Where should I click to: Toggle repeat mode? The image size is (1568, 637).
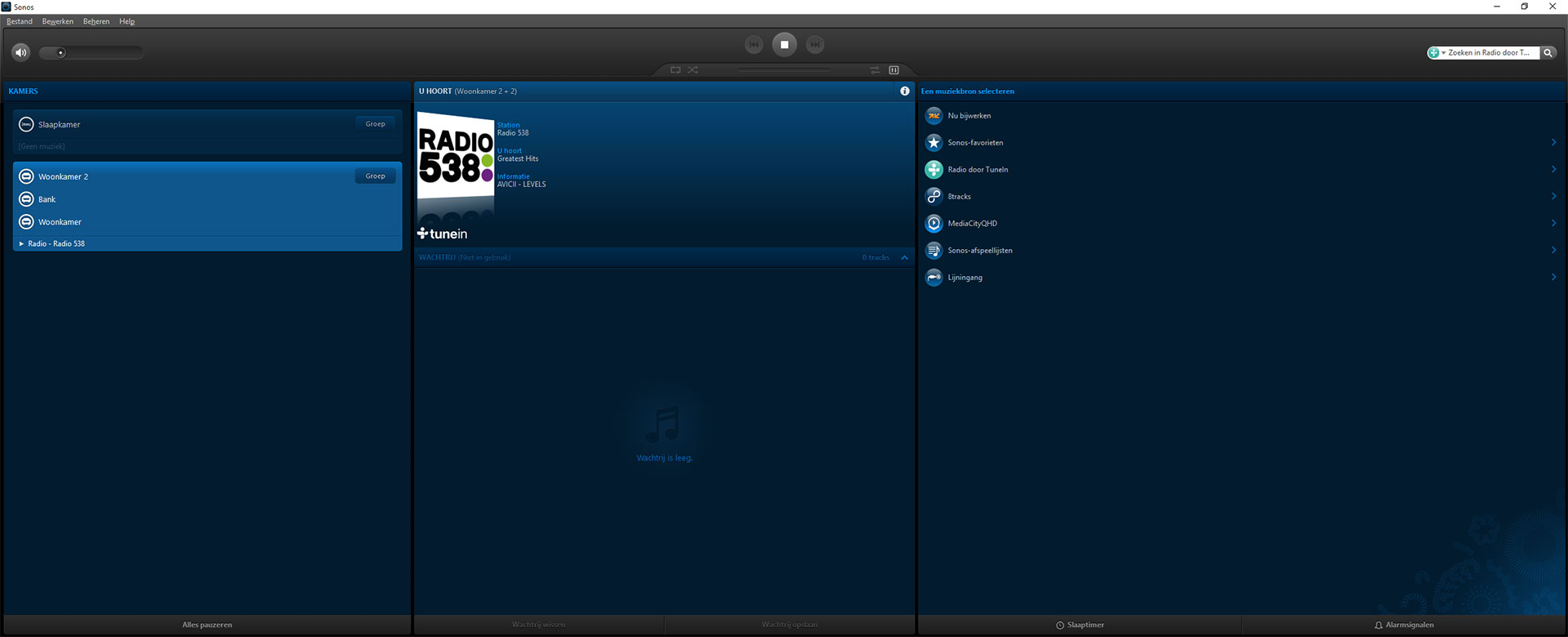[675, 70]
